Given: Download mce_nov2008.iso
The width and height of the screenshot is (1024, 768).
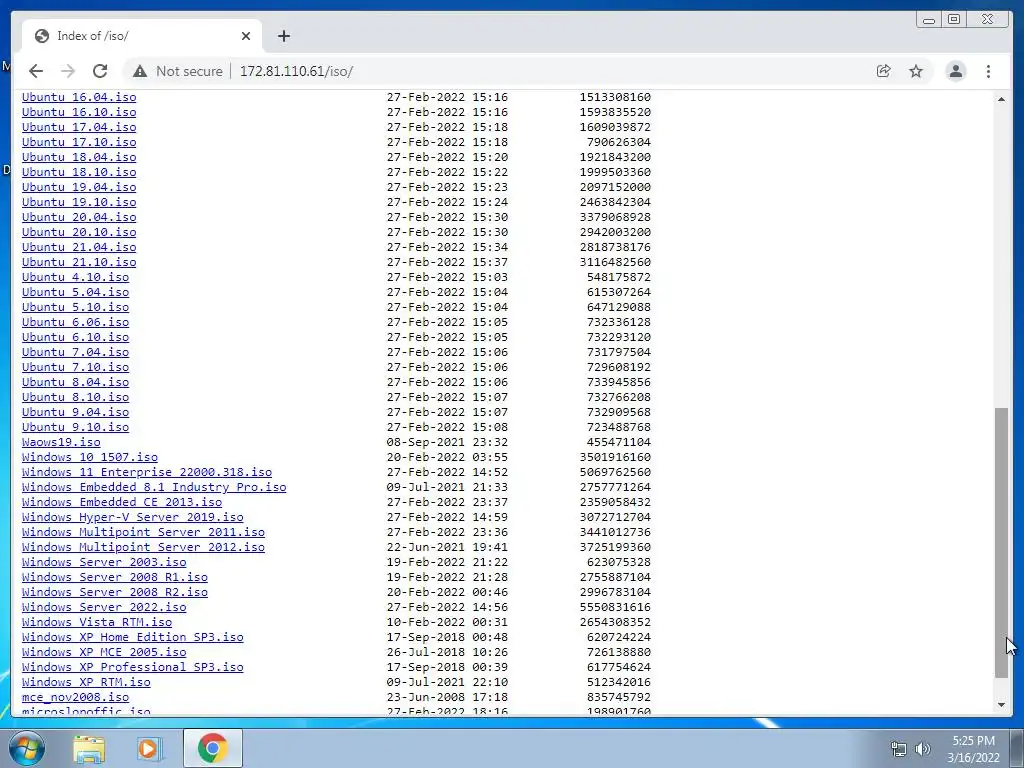Looking at the screenshot, I should [x=75, y=698].
